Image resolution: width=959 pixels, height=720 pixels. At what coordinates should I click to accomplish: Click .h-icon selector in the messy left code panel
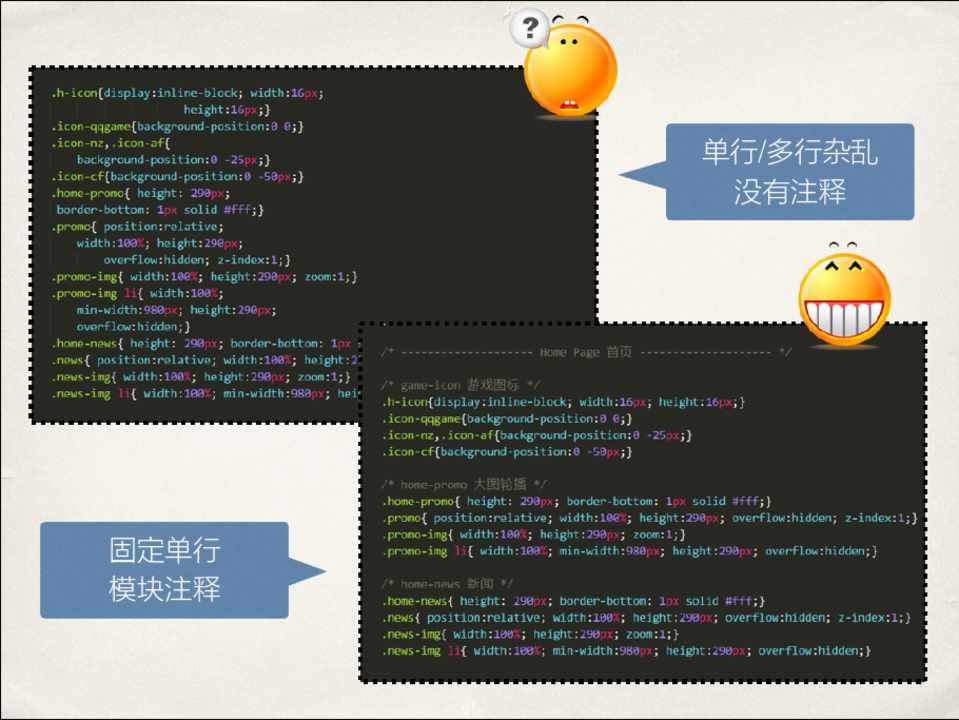(x=76, y=93)
